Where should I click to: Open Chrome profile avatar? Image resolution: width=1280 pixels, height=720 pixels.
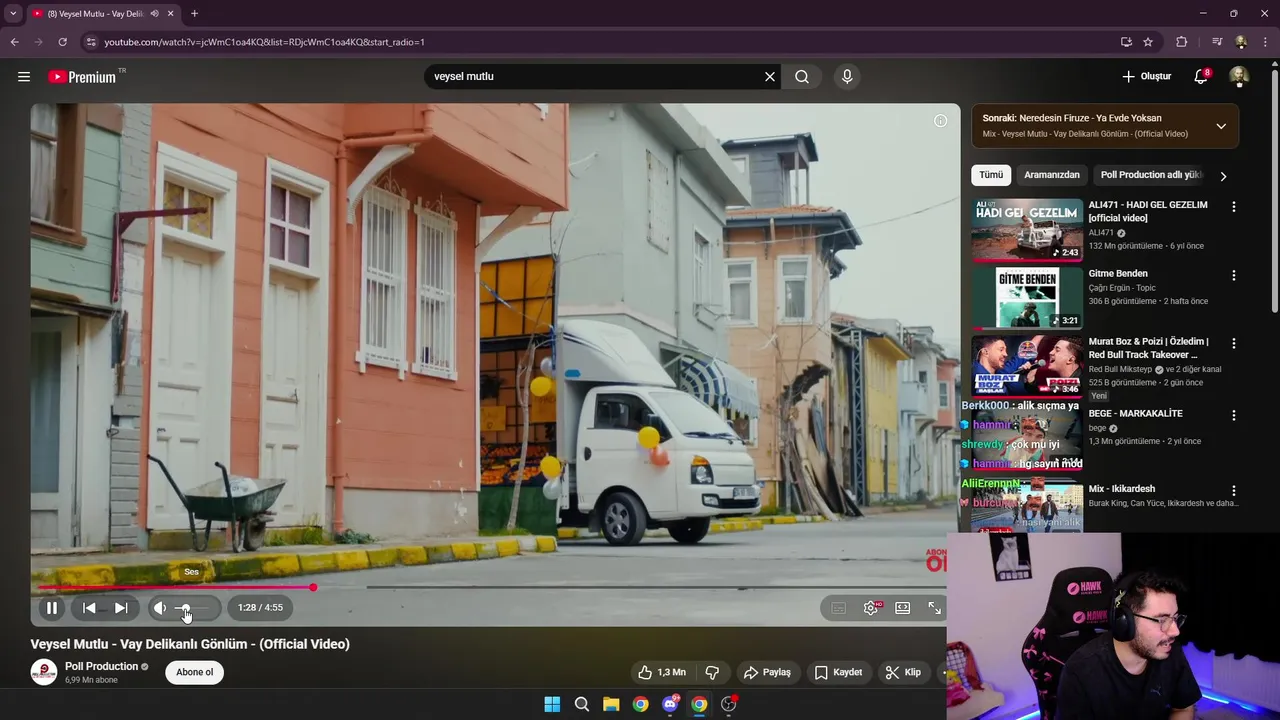(x=1241, y=42)
